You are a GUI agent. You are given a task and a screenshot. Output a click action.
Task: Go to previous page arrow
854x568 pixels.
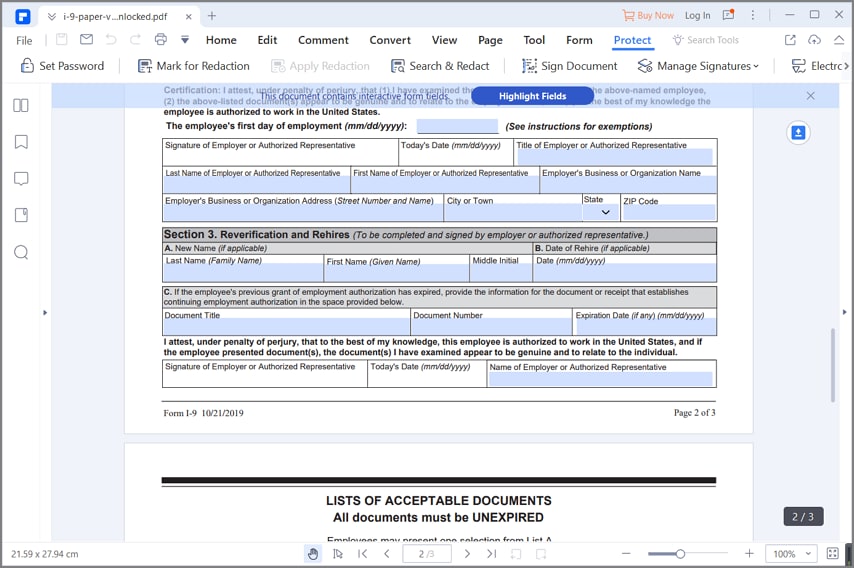387,554
